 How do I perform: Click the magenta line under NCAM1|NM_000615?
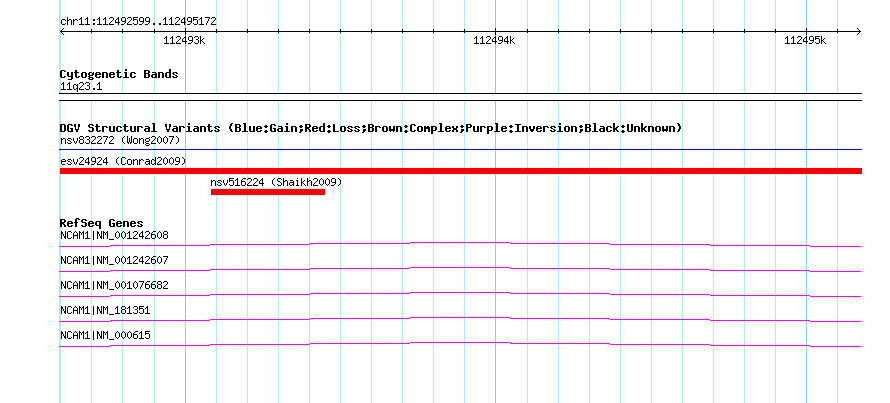coord(460,344)
